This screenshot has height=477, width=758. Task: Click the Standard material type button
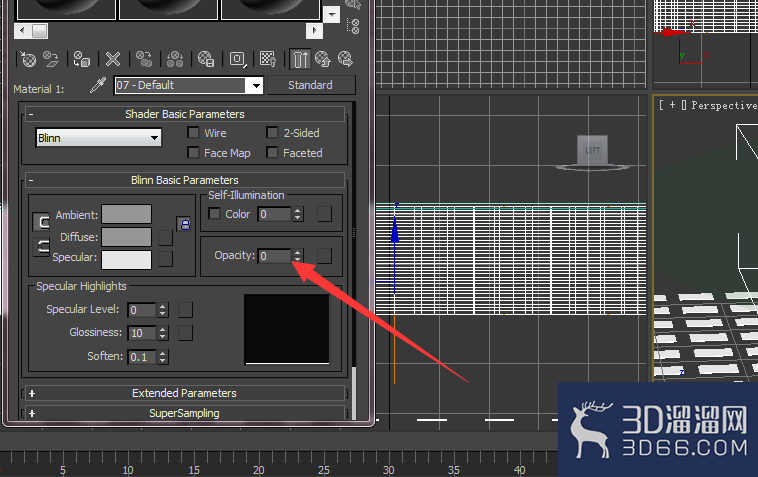pyautogui.click(x=311, y=85)
